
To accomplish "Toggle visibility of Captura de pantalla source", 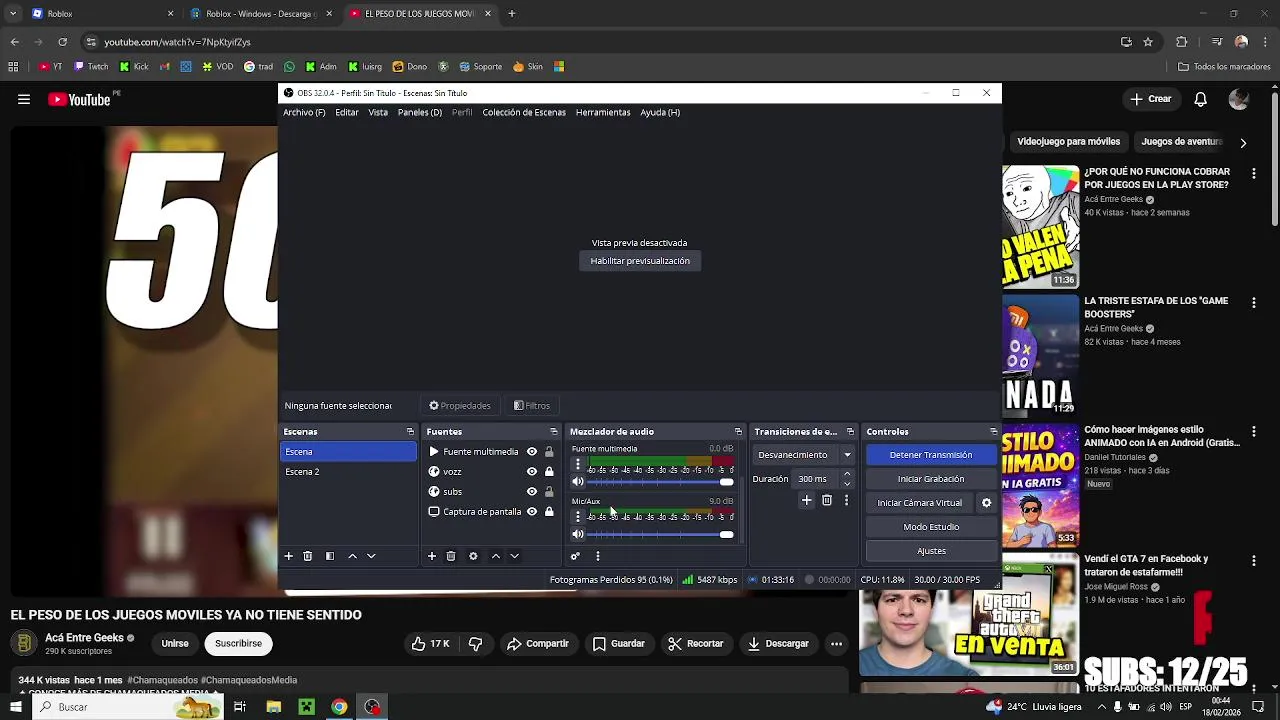I will (x=532, y=512).
